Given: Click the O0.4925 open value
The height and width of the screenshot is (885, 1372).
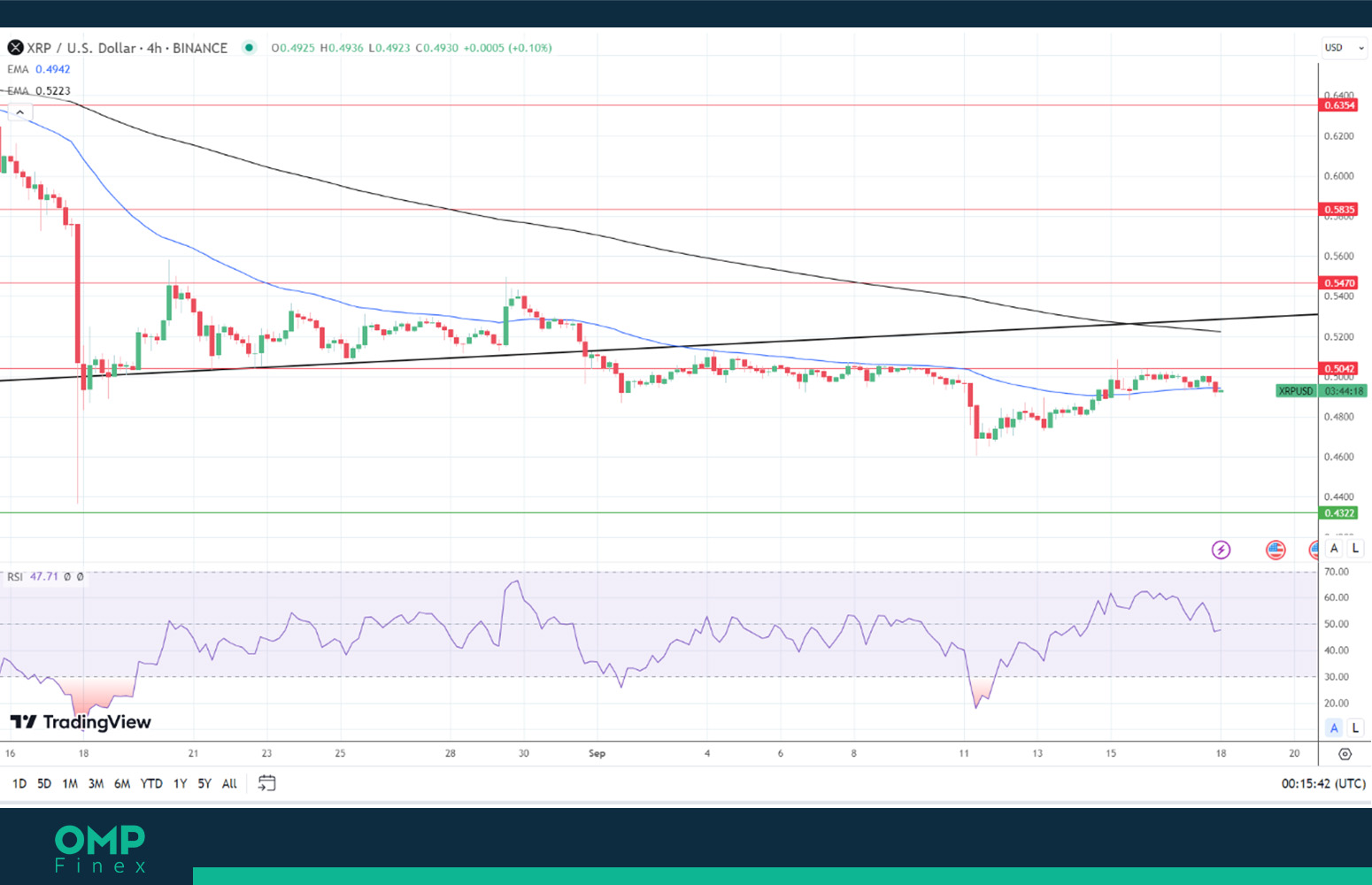Looking at the screenshot, I should (293, 48).
